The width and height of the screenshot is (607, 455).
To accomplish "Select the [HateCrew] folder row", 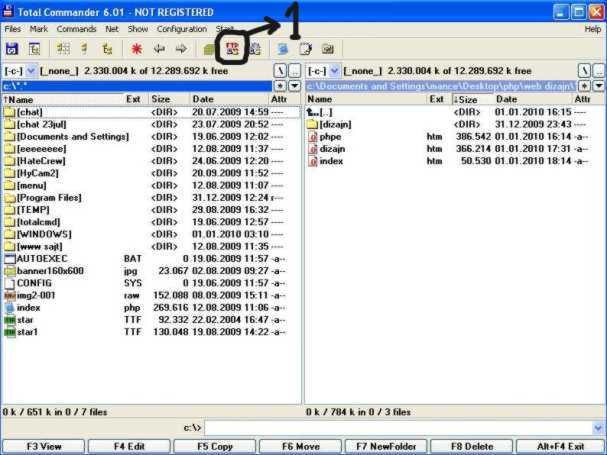I will pos(151,161).
